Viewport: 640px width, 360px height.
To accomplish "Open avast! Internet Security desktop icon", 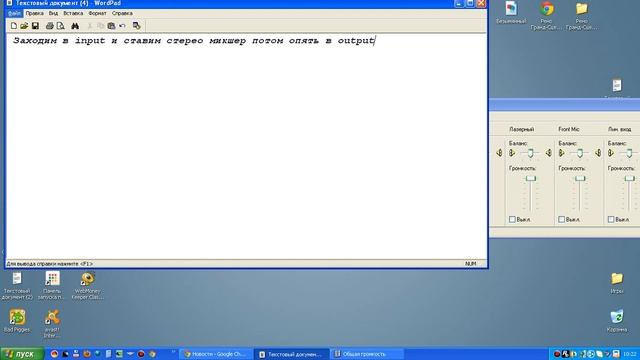I will (x=52, y=324).
